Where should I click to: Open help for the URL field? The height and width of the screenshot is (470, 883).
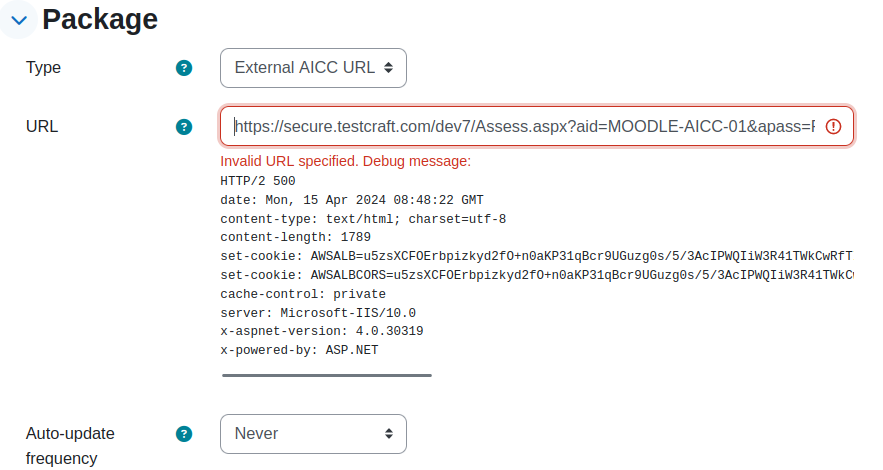184,127
